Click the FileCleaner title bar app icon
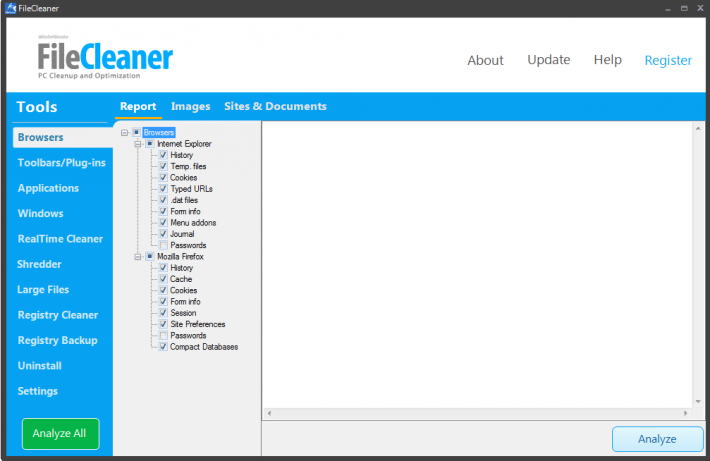 click(x=11, y=8)
